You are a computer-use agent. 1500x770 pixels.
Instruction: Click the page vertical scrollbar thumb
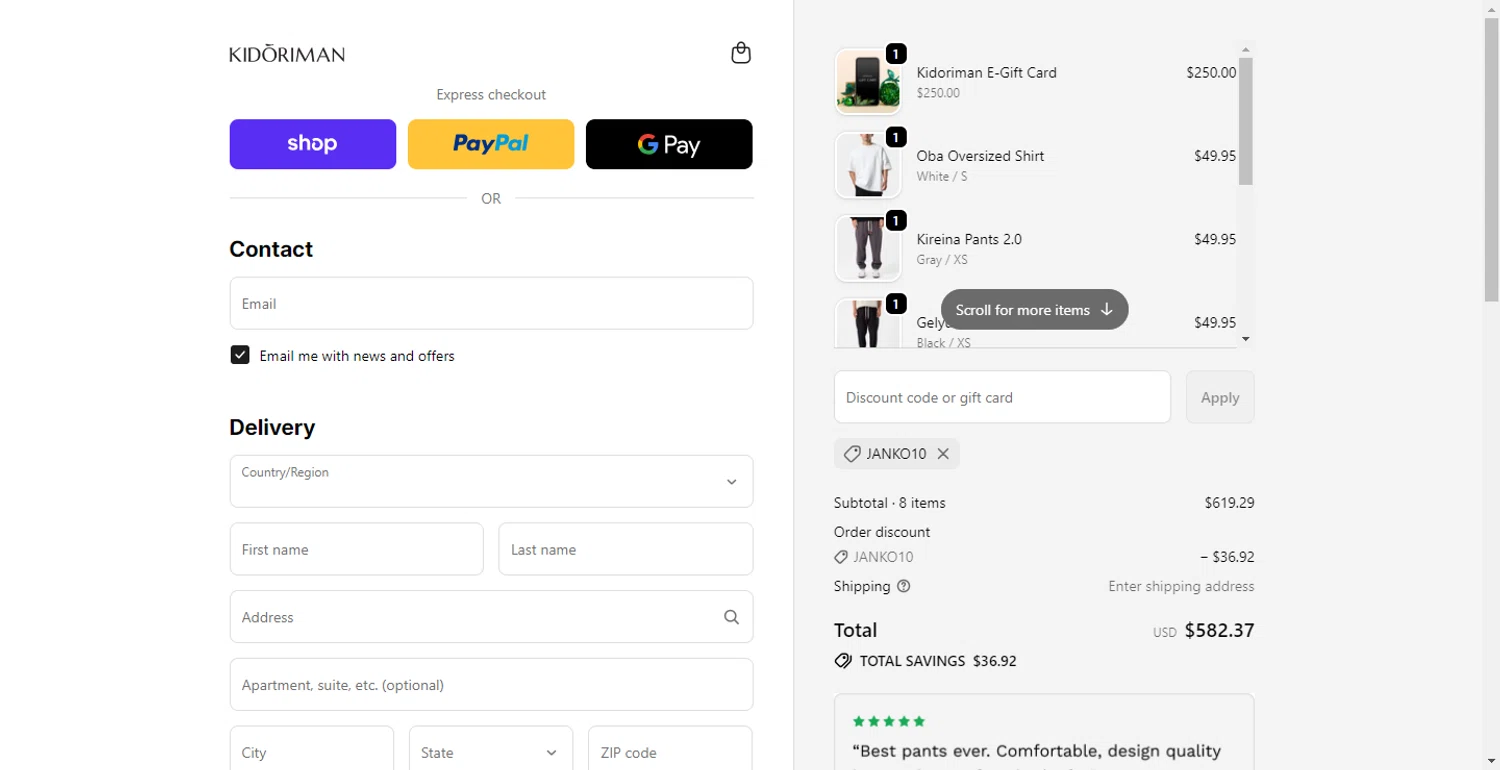1492,160
